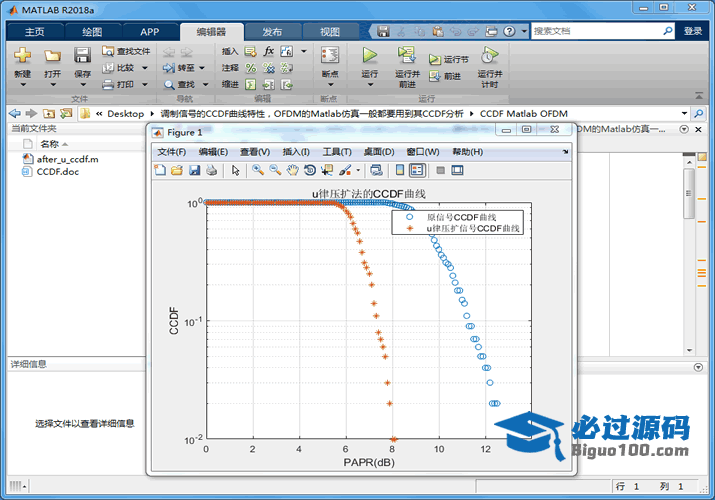
Task: Click the hide plot tools icon
Action: (x=440, y=170)
